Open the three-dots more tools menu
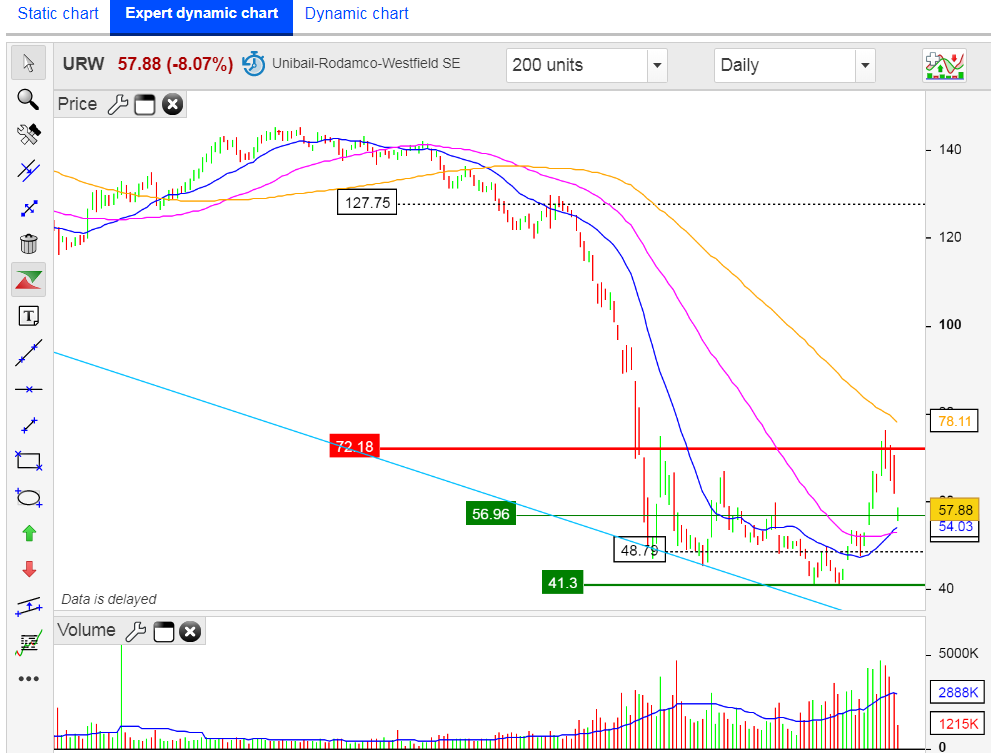The width and height of the screenshot is (991, 753). tap(28, 679)
